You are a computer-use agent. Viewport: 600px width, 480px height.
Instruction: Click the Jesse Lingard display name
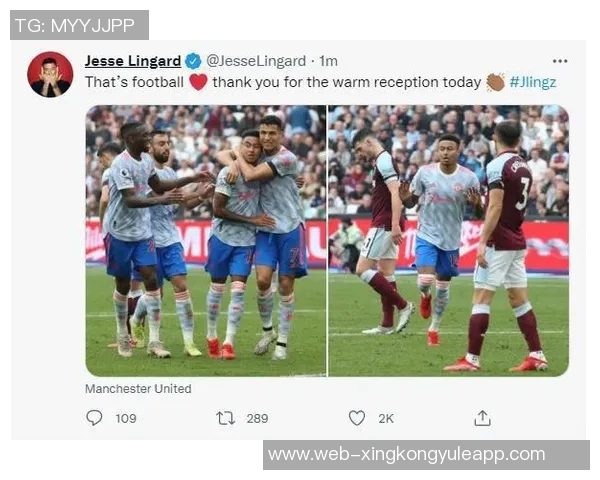(x=133, y=61)
